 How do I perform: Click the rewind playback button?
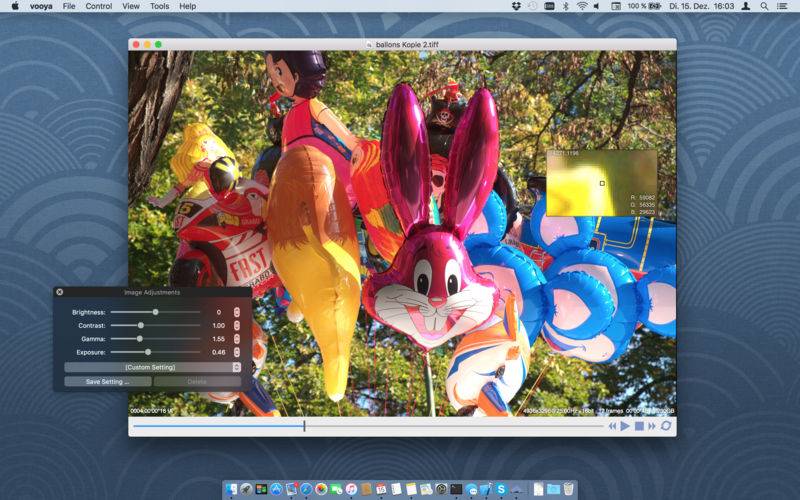click(612, 426)
